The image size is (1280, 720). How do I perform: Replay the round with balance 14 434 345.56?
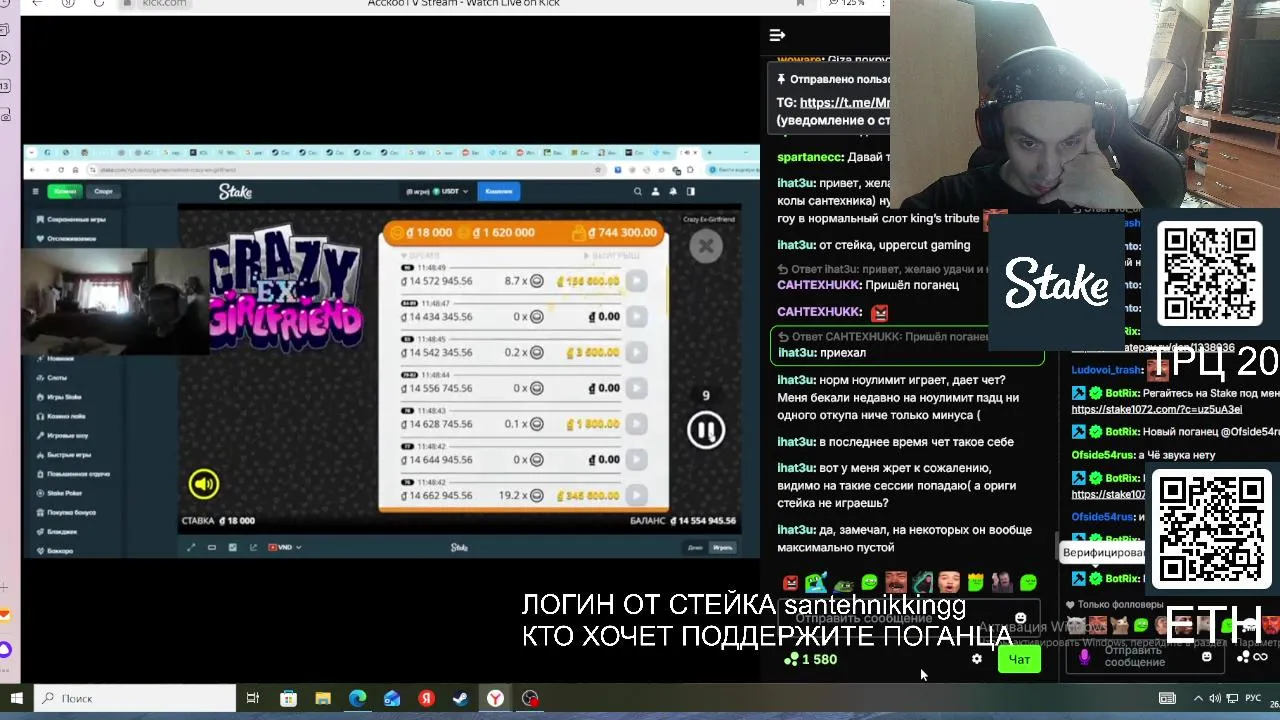636,317
